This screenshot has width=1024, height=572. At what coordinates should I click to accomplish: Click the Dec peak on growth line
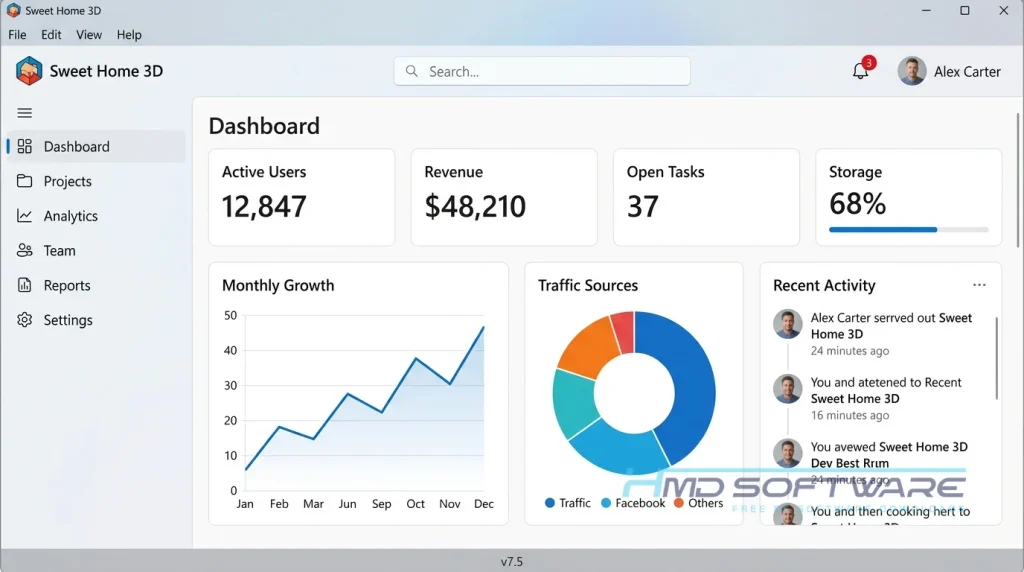[483, 327]
